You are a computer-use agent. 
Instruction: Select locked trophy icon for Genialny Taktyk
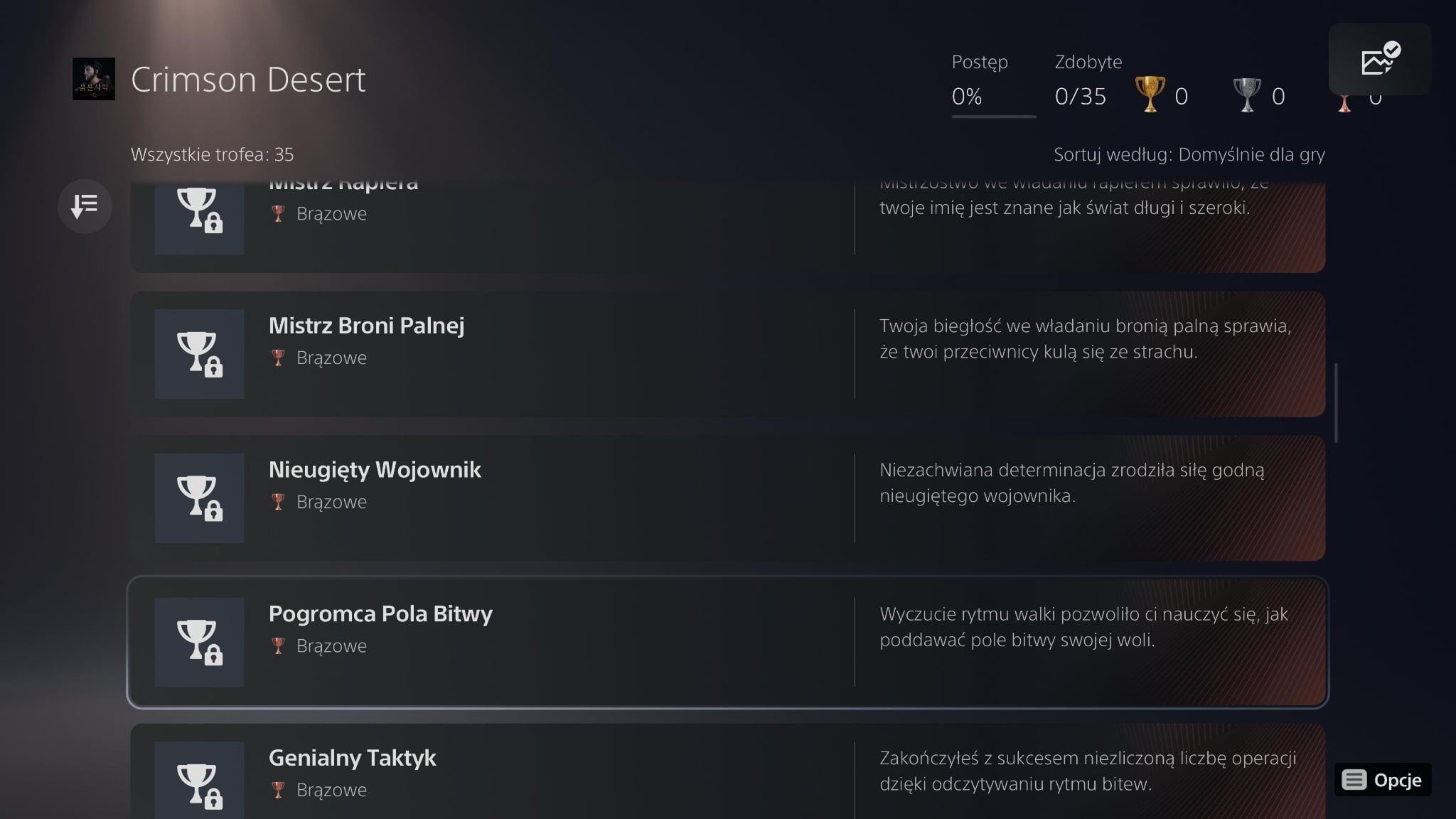(x=199, y=782)
